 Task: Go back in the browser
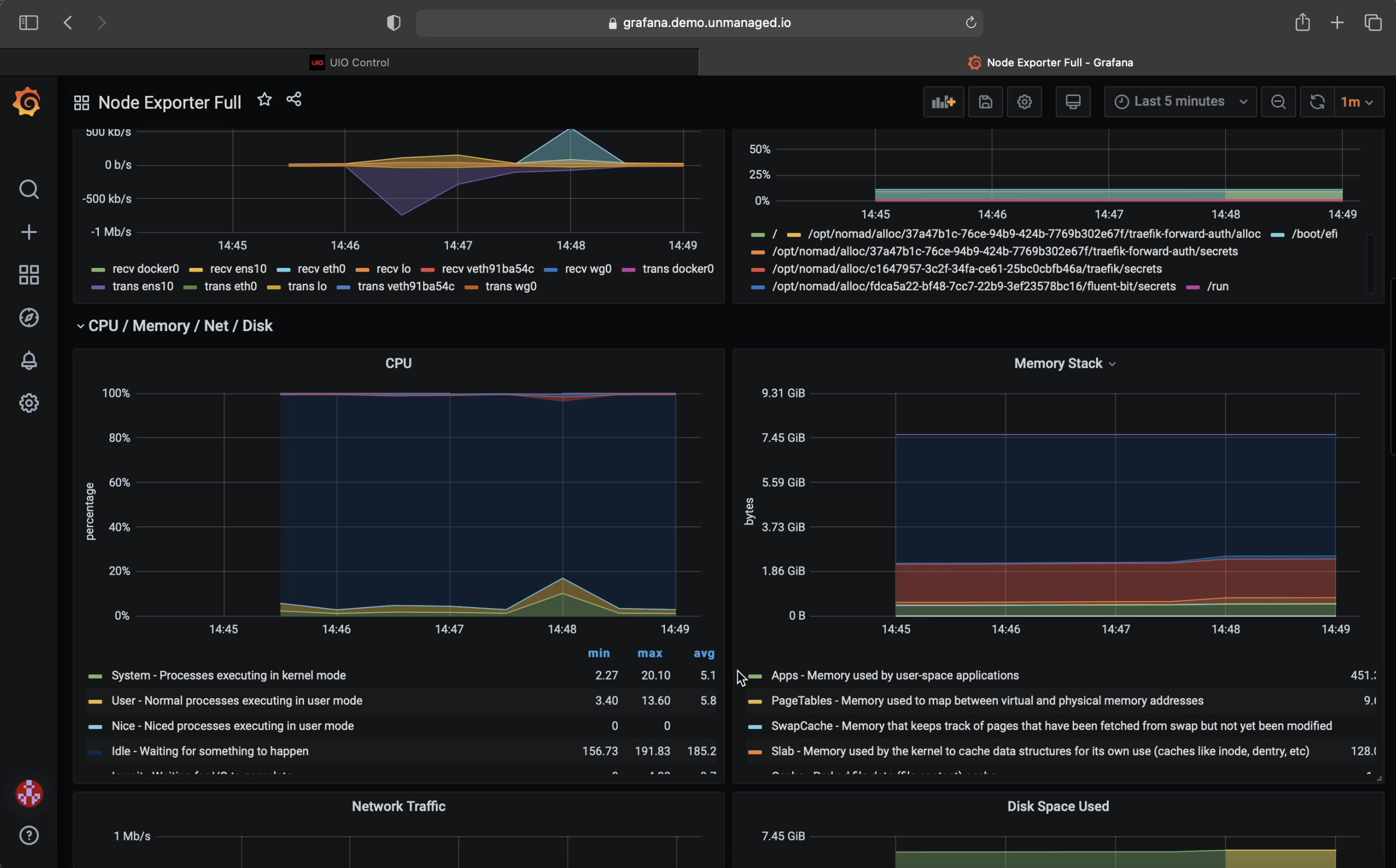[68, 23]
